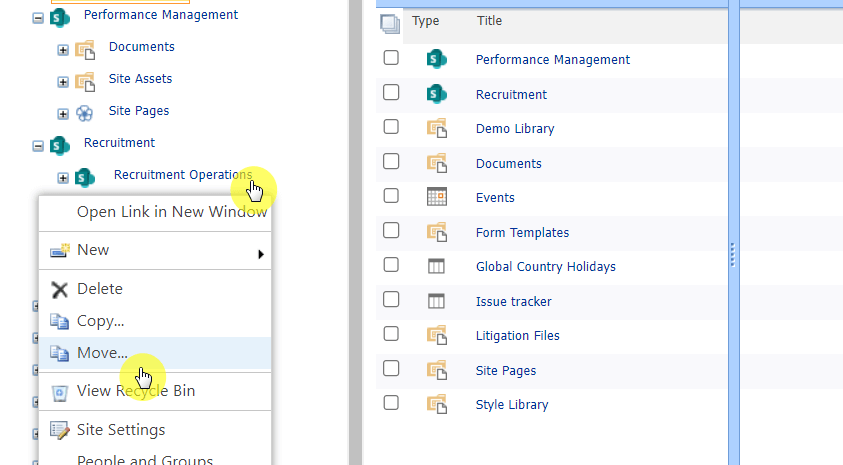Expand the Documents tree node
The image size is (843, 465).
point(63,50)
